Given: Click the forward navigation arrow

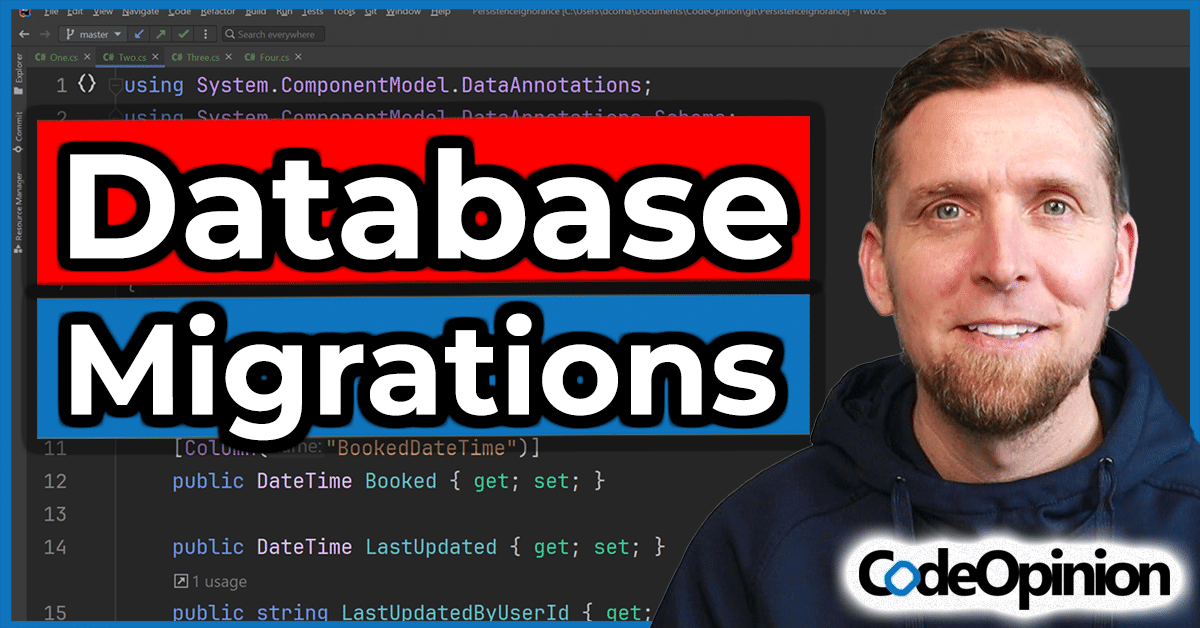Looking at the screenshot, I should point(43,34).
